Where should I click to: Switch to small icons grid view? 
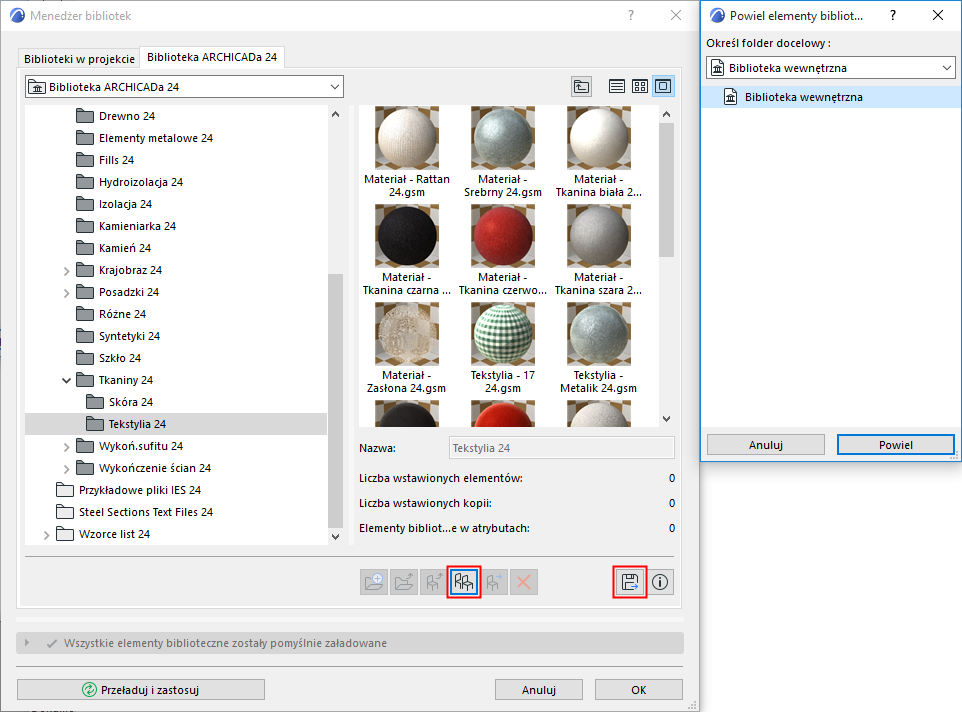coord(640,86)
